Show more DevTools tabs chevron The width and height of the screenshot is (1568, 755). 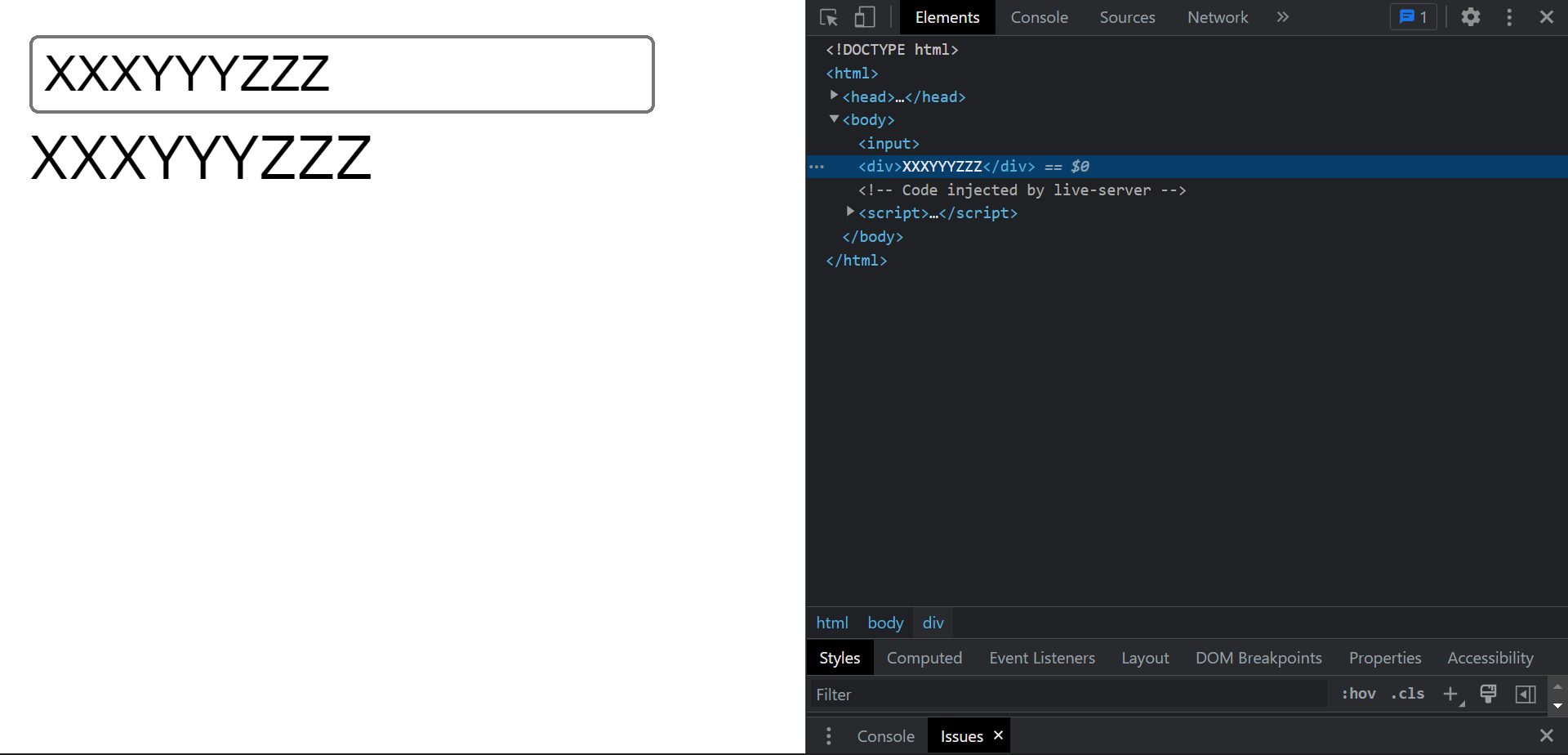click(1283, 17)
